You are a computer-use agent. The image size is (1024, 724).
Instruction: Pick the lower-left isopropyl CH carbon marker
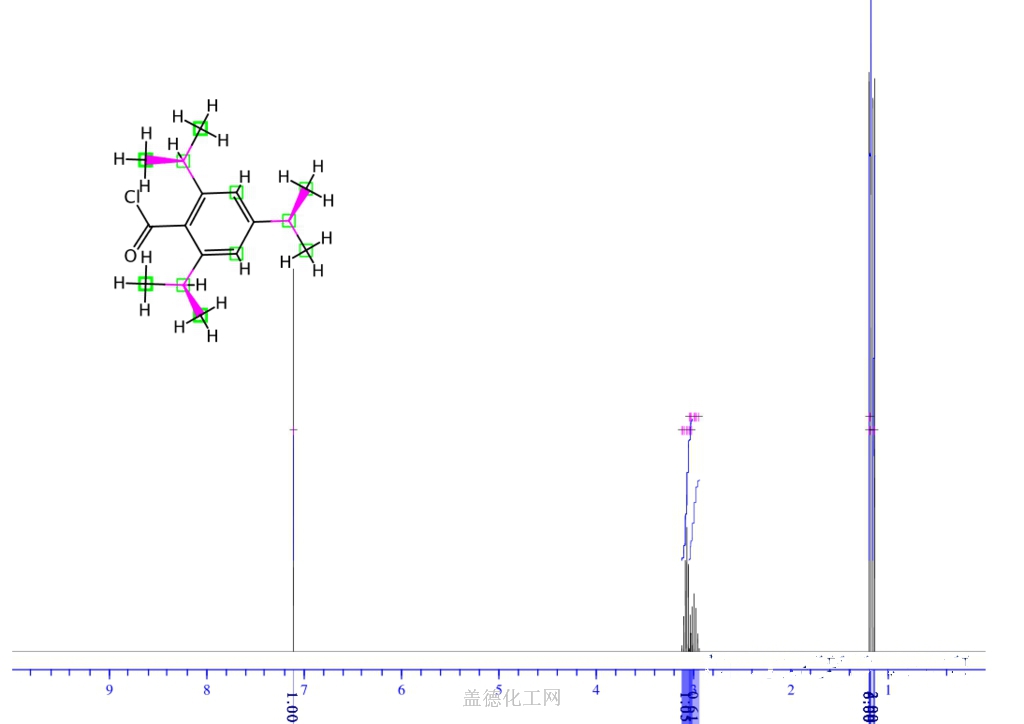184,285
